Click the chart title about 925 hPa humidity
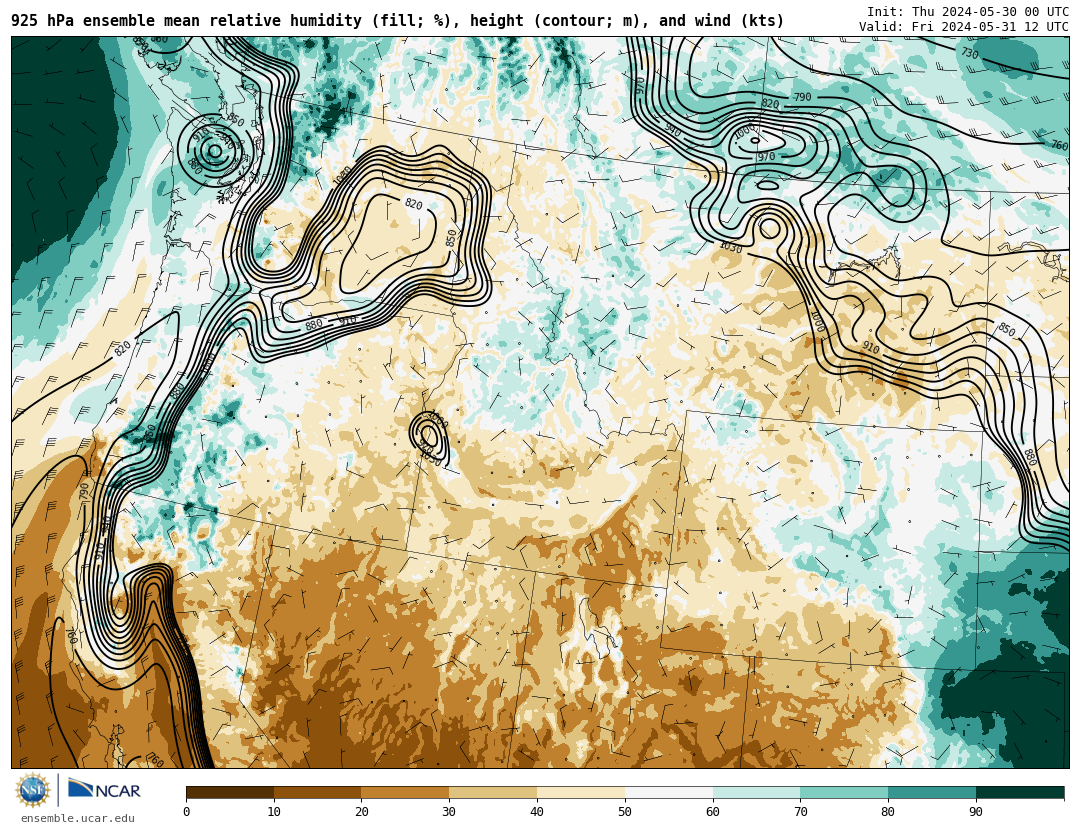This screenshot has height=831, width=1080. [397, 21]
